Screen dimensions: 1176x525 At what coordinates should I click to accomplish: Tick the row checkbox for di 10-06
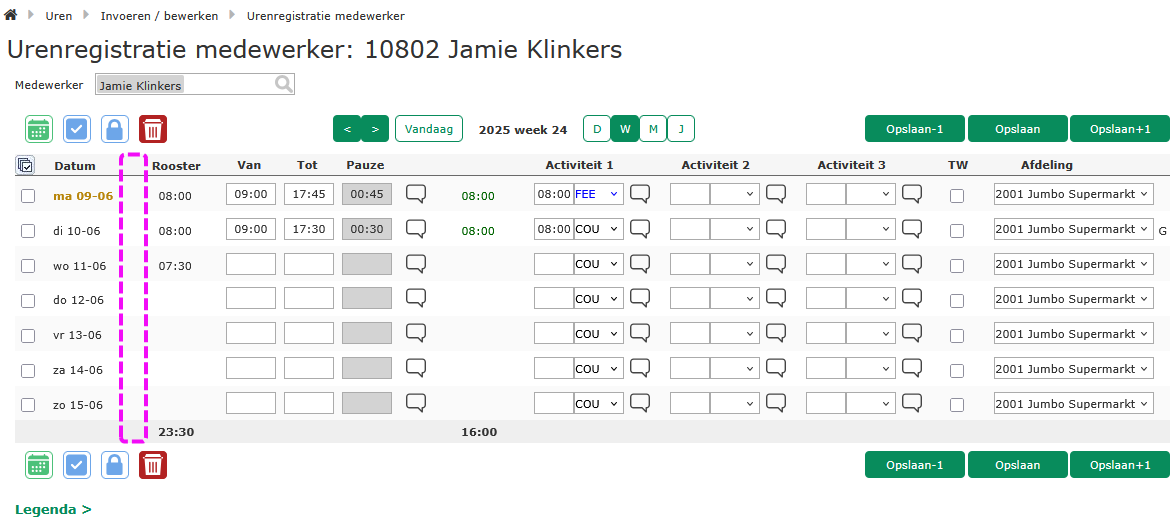tap(28, 231)
